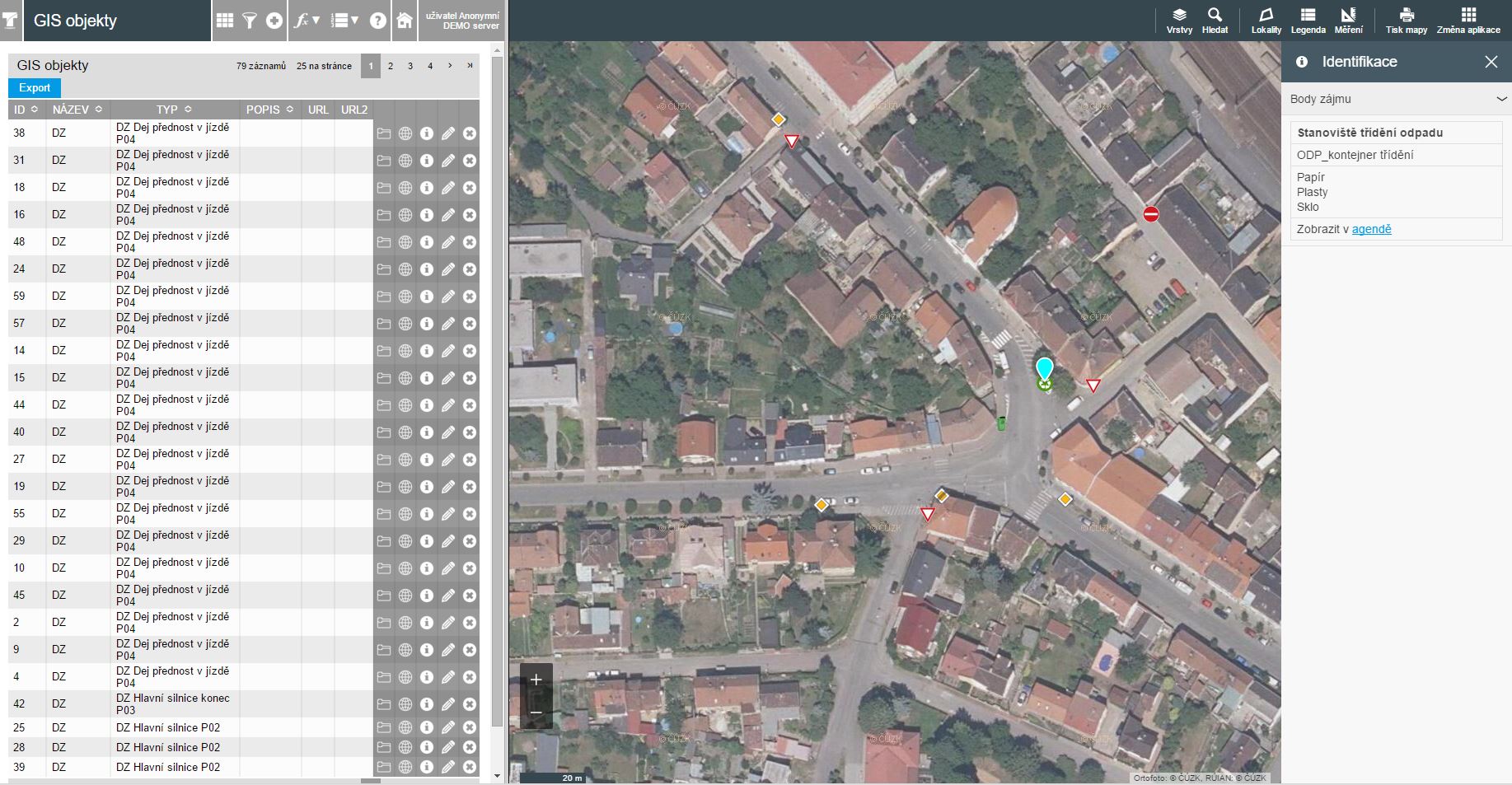Click the Tisk mapy print icon
The width and height of the screenshot is (1512, 785).
pos(1406,21)
